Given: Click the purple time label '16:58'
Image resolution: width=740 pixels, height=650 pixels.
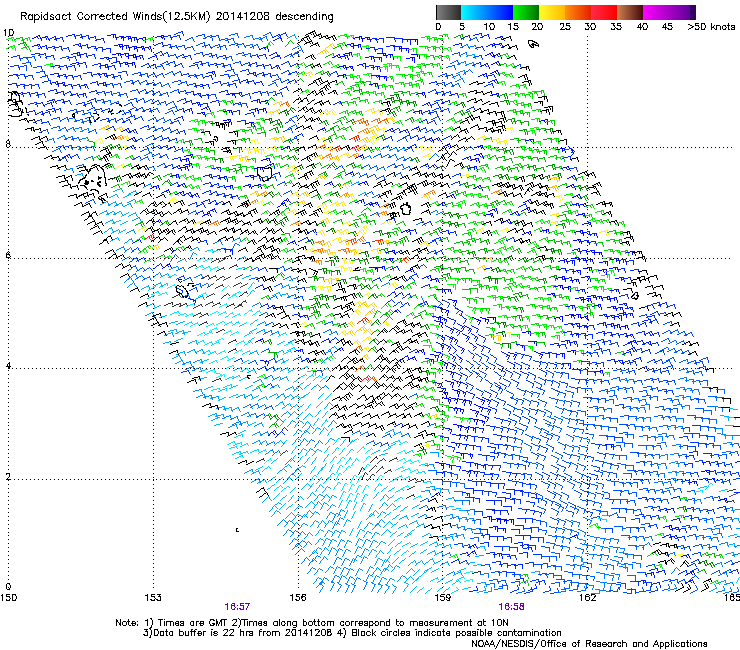Looking at the screenshot, I should tap(512, 607).
